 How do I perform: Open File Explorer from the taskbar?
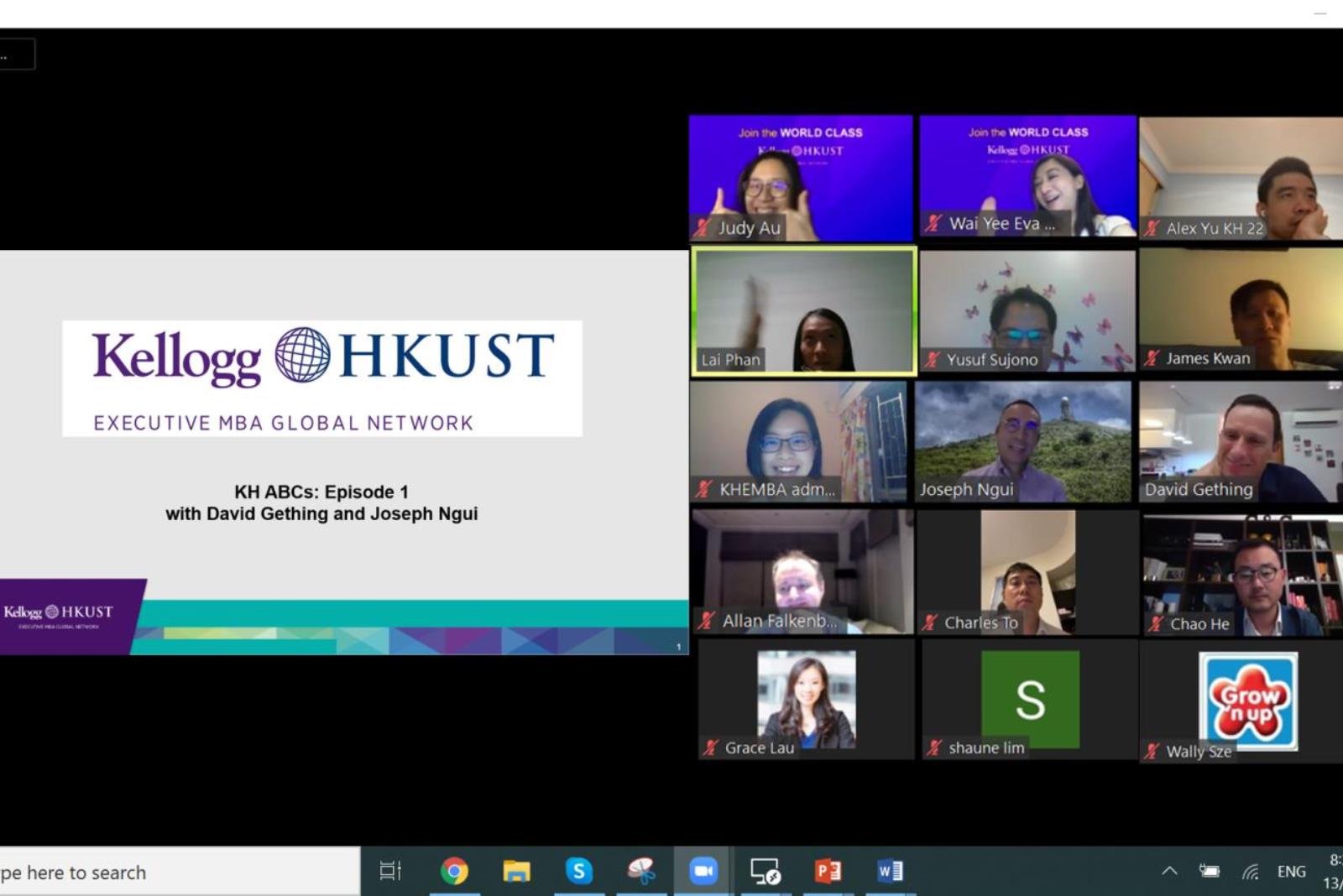516,872
